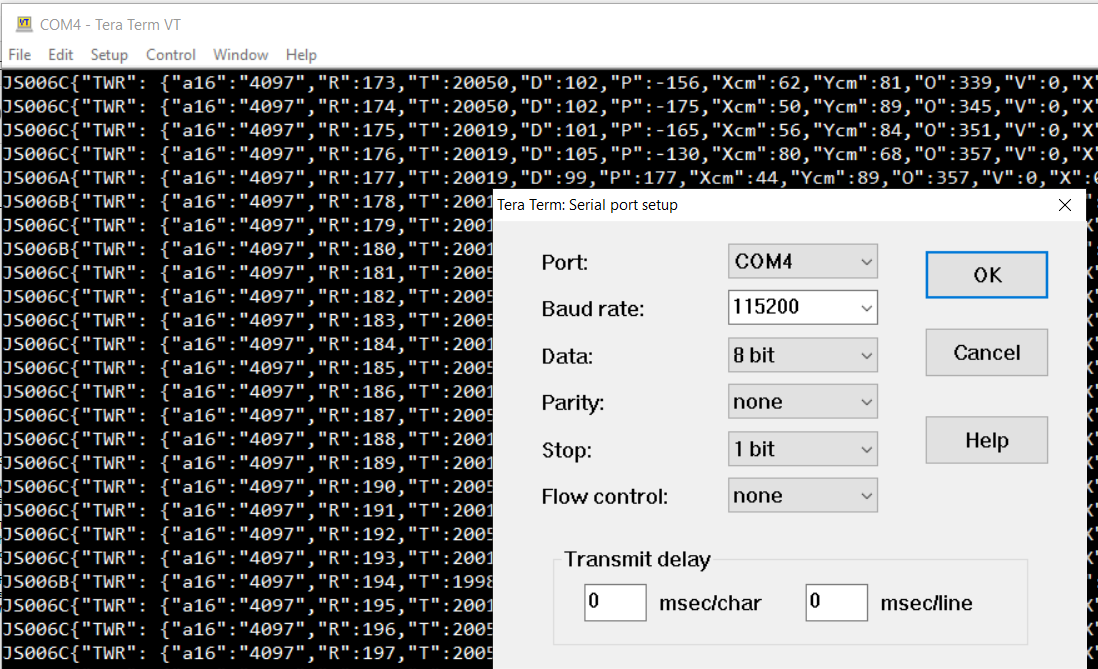Open the Baud rate dropdown showing 115200
This screenshot has height=669, width=1098.
point(801,308)
